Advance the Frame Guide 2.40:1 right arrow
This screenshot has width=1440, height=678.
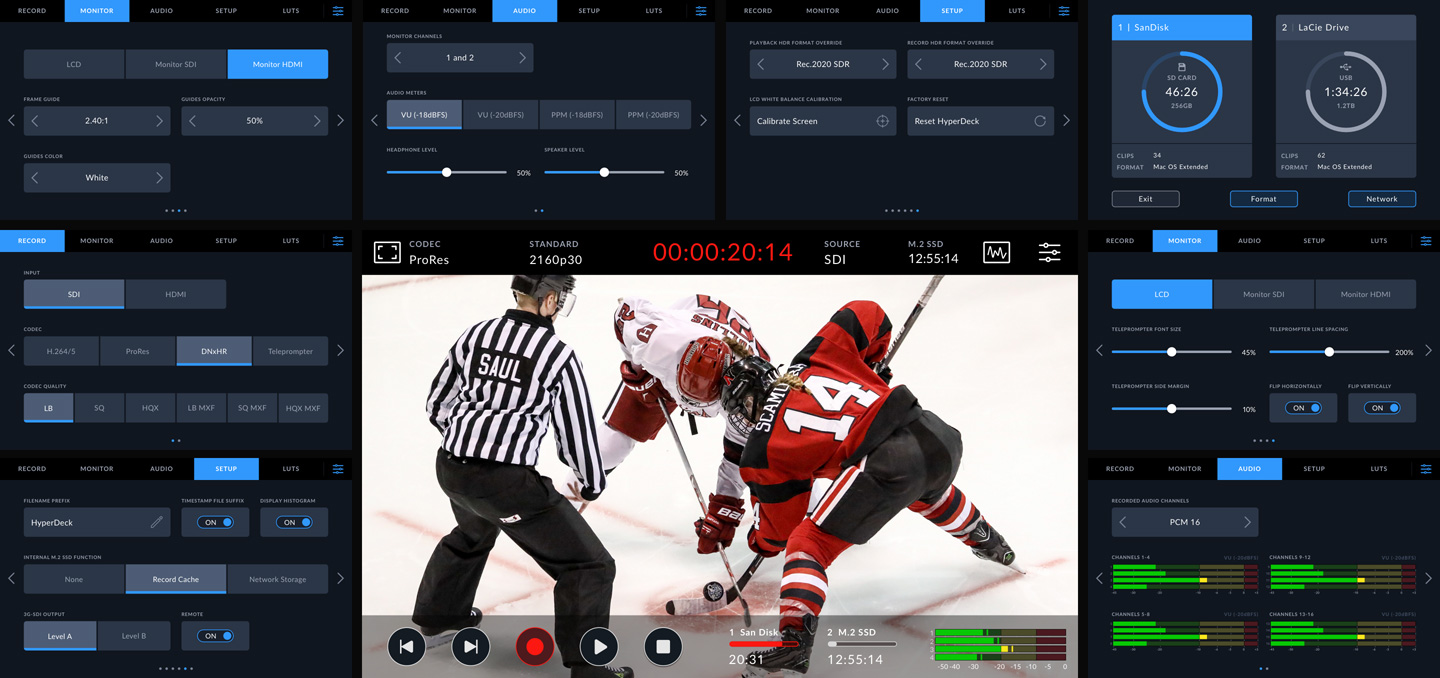[x=159, y=121]
